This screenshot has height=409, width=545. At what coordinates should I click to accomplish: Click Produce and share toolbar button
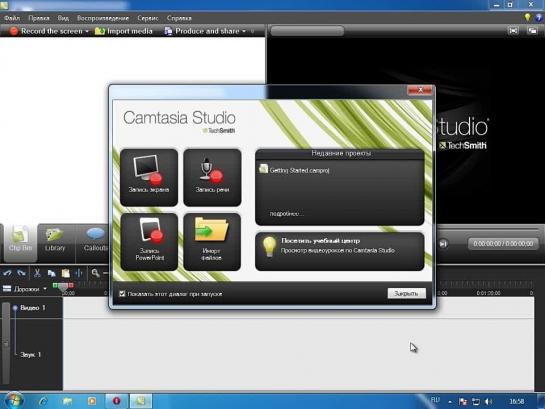202,31
